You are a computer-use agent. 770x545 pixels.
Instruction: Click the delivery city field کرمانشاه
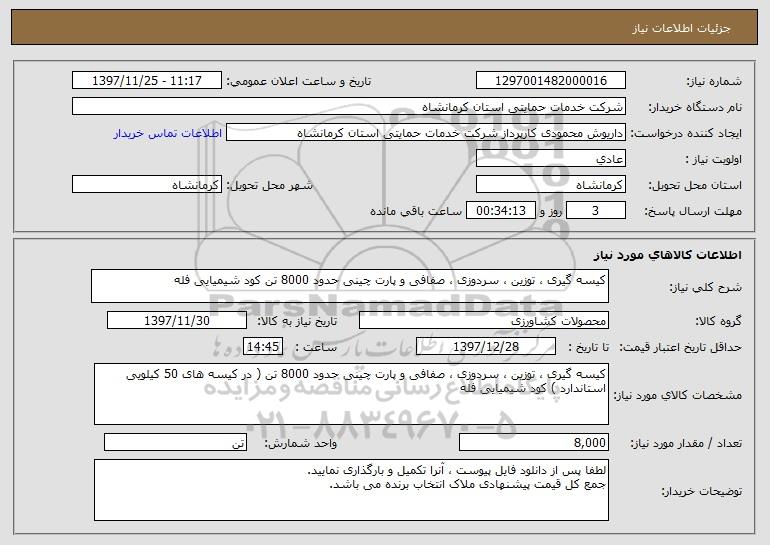point(147,185)
